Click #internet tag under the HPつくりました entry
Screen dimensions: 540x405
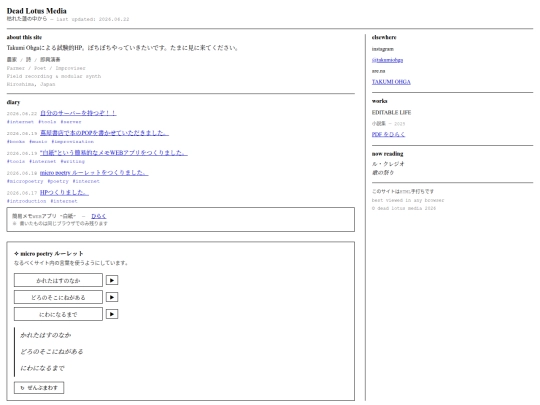[x=64, y=201]
